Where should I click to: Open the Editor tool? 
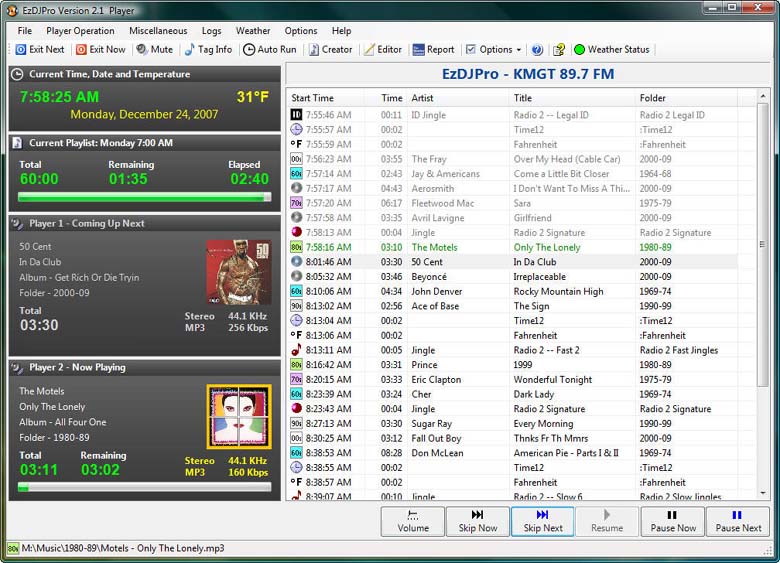coord(383,50)
